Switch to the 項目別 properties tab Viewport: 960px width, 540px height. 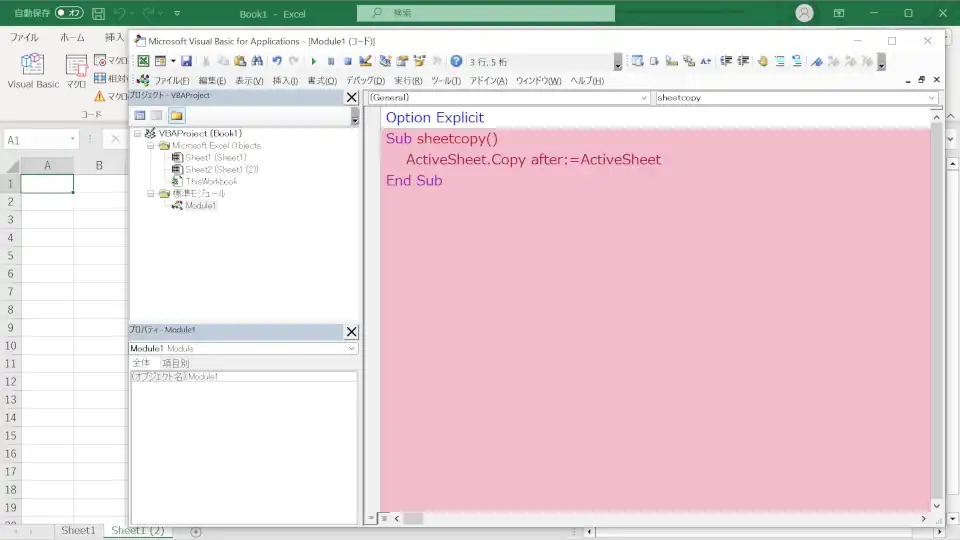[175, 363]
